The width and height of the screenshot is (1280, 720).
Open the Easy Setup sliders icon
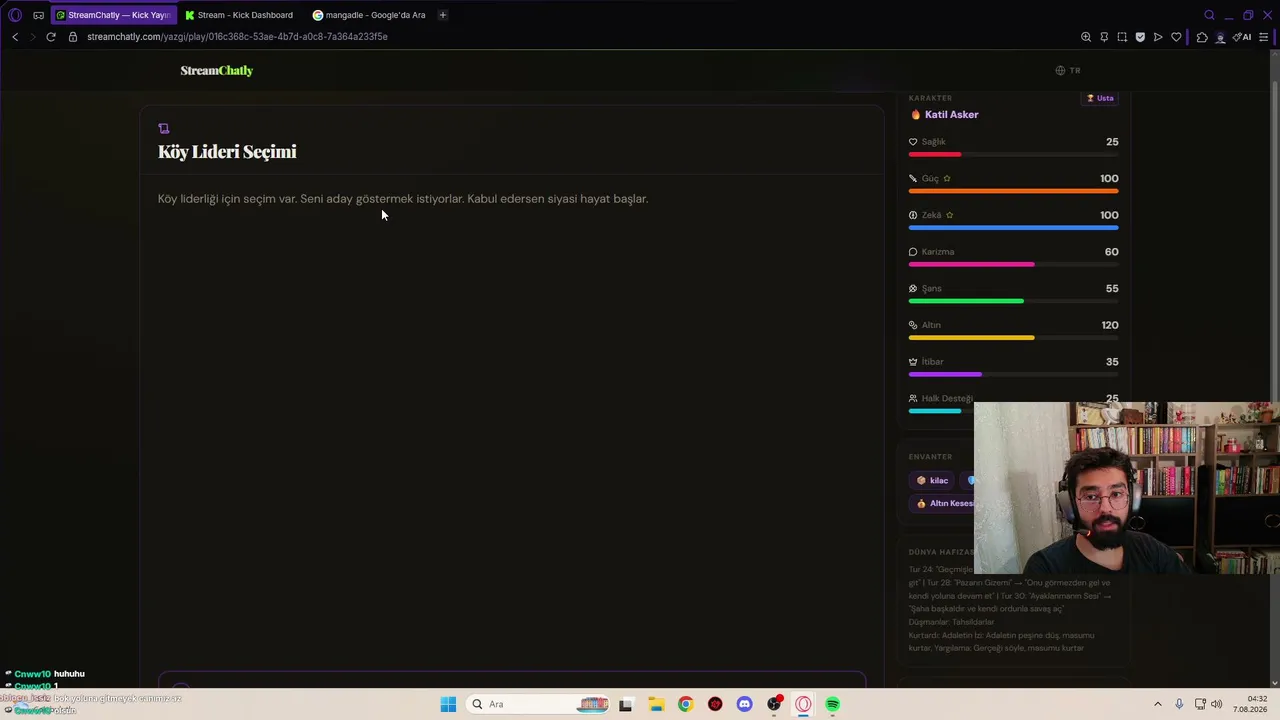(1264, 37)
